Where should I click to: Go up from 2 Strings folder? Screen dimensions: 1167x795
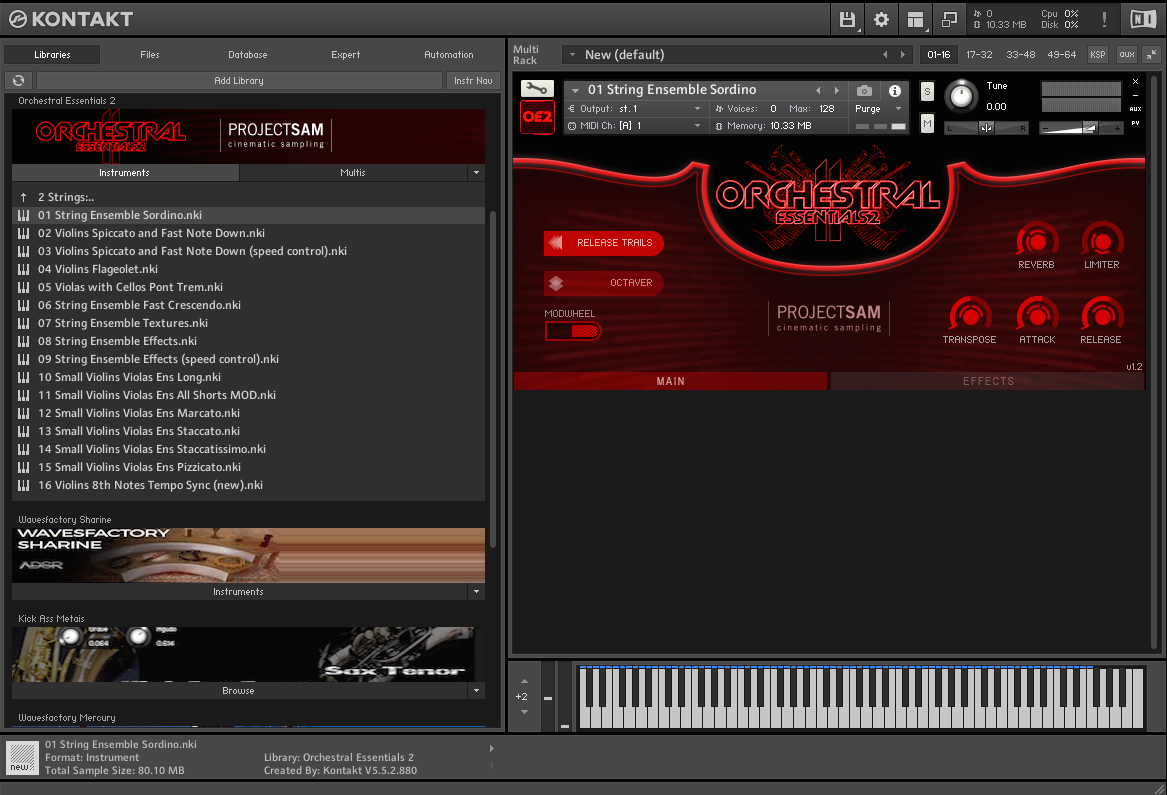(x=24, y=197)
